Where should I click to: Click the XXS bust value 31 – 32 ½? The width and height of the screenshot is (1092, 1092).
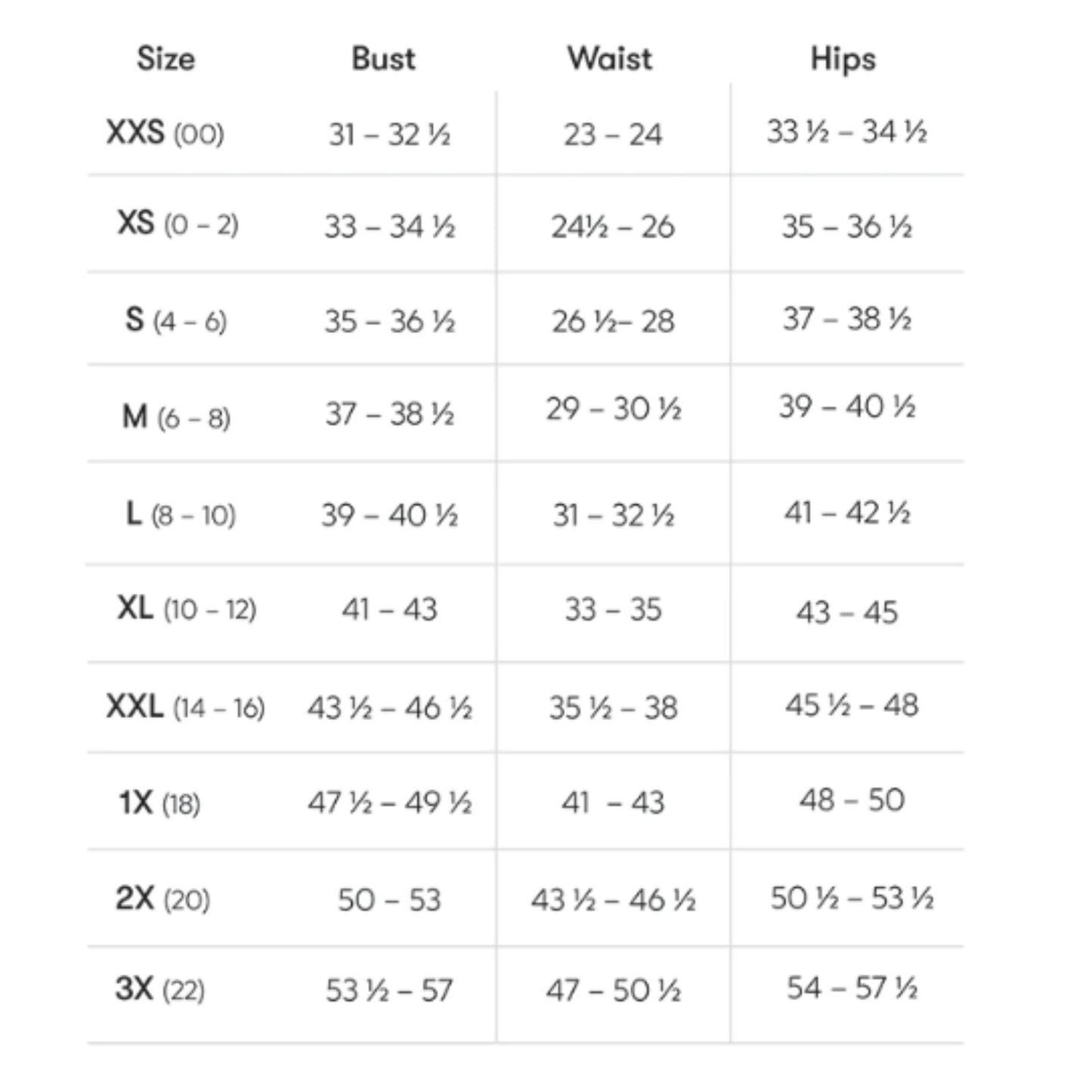point(389,135)
